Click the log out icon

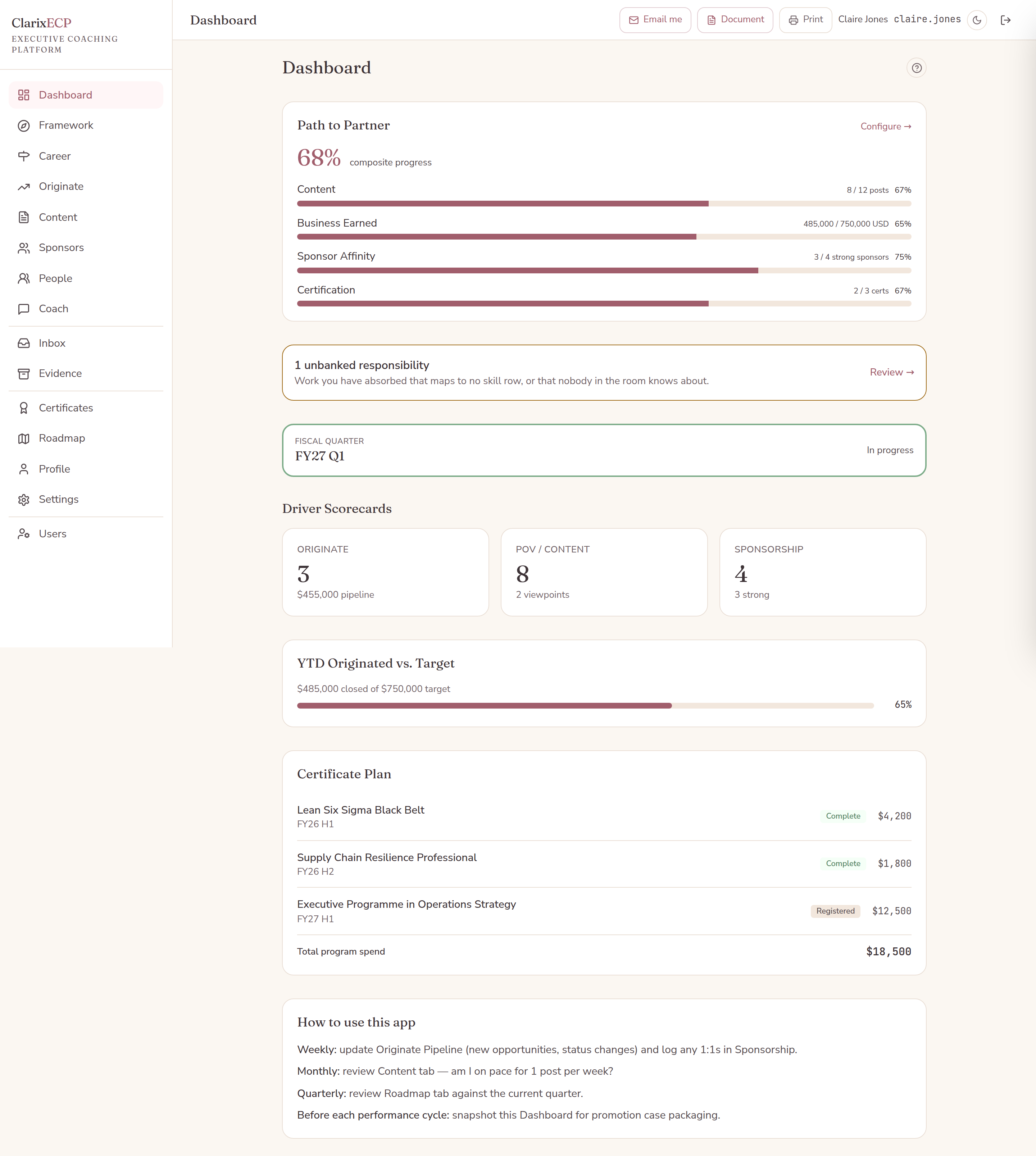[1005, 20]
